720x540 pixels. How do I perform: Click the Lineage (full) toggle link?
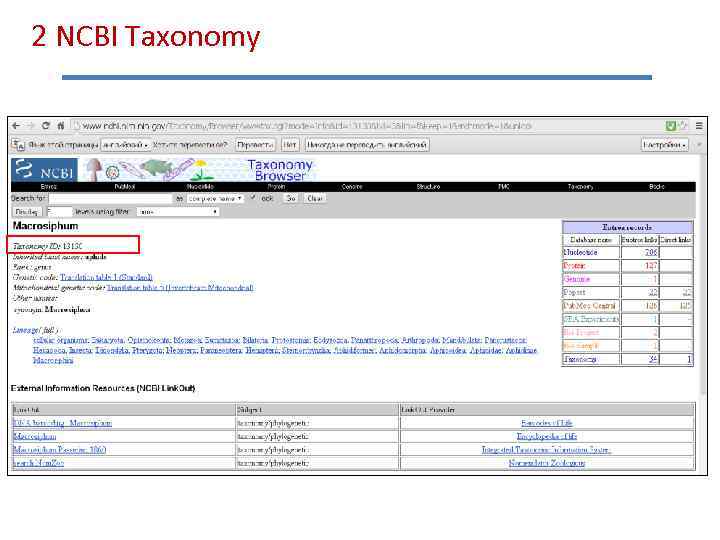[35, 330]
